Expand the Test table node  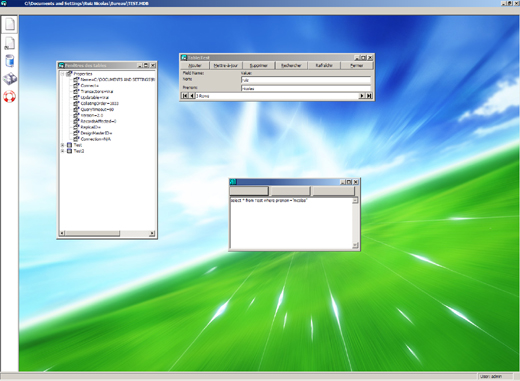coord(62,145)
